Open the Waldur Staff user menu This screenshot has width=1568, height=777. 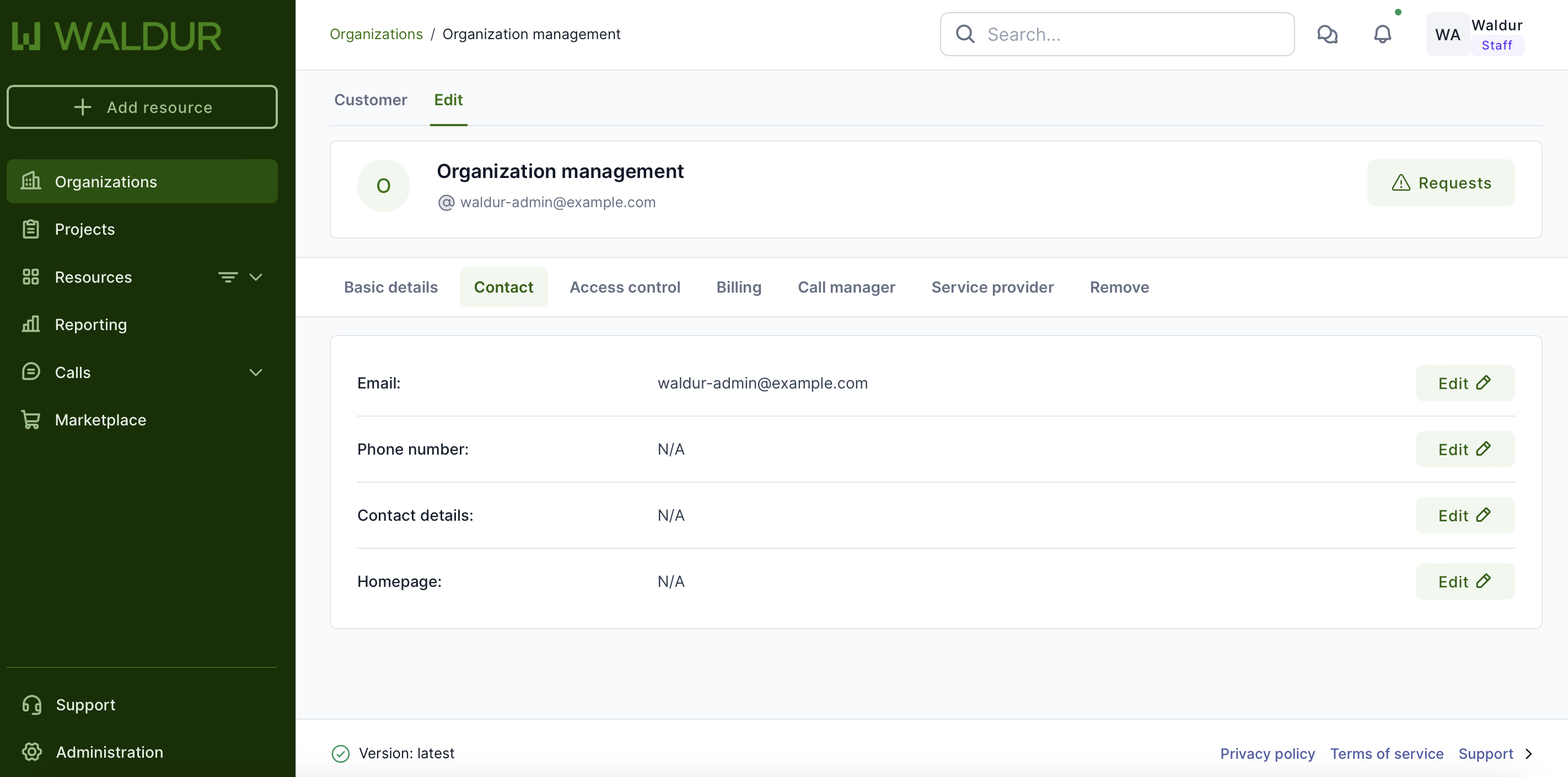[1476, 35]
